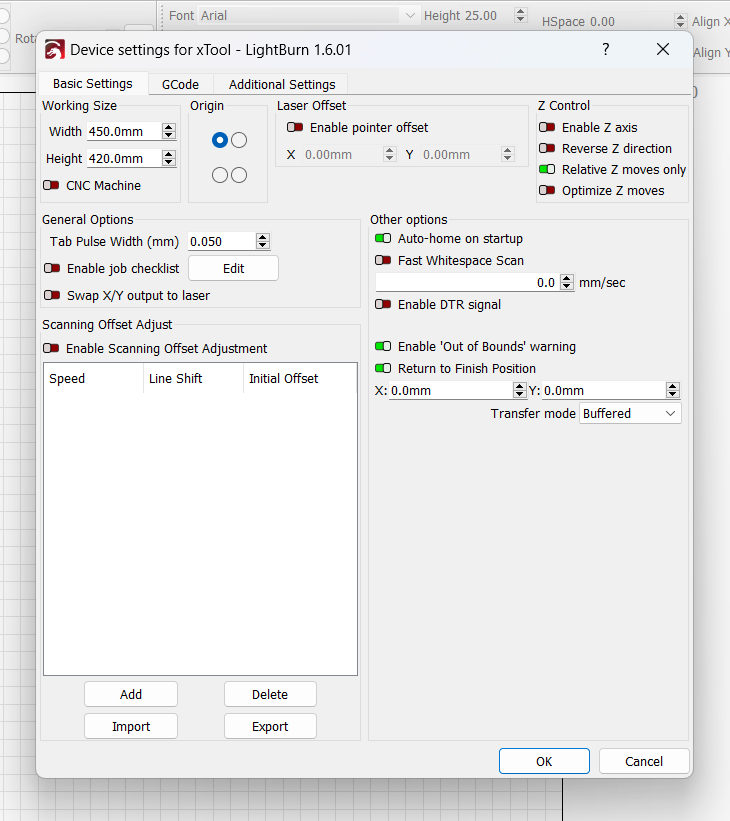Toggle Enable job checklist switch

point(52,268)
